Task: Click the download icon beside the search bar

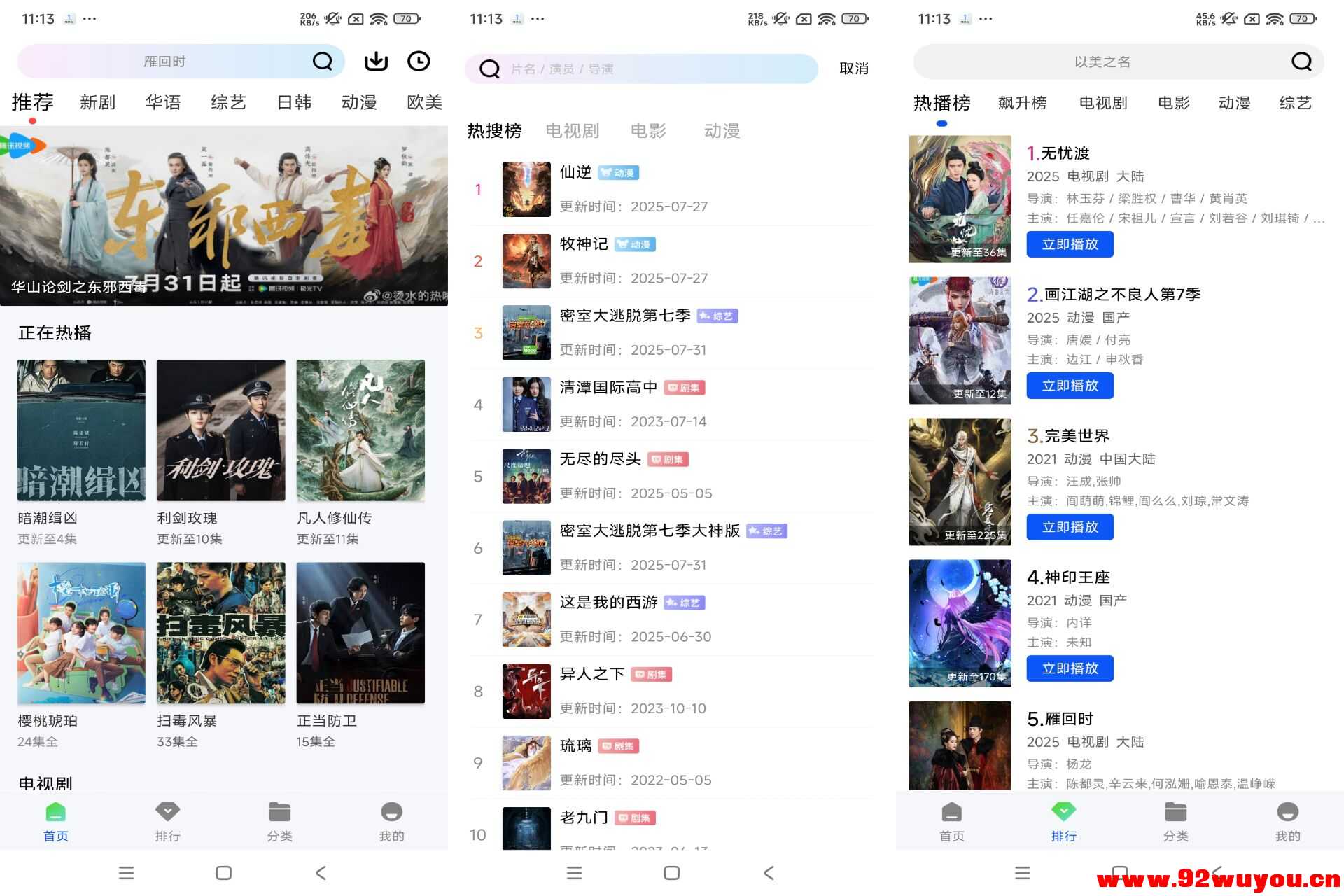Action: (375, 62)
